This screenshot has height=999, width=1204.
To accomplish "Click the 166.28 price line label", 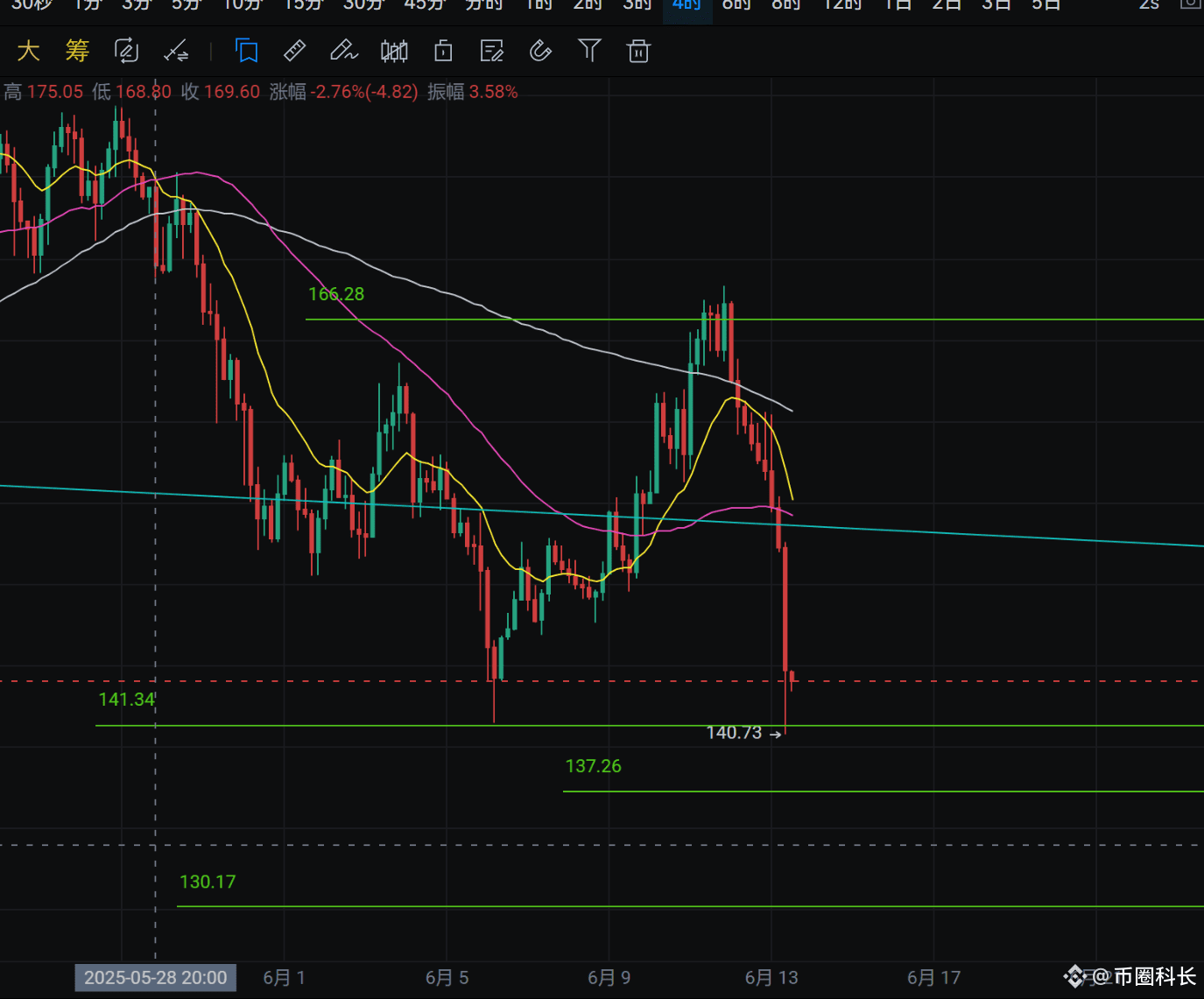I will click(336, 294).
